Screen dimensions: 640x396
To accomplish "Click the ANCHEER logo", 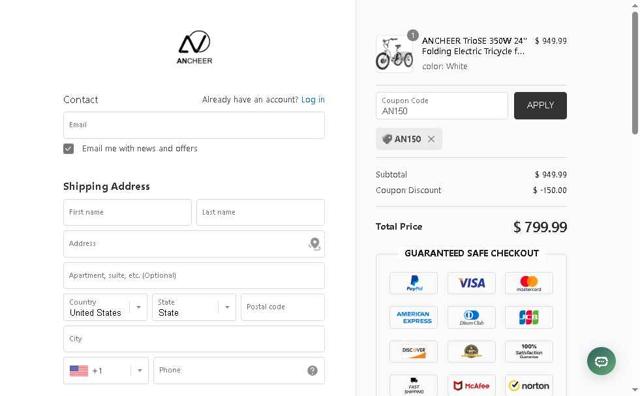I will tap(194, 47).
